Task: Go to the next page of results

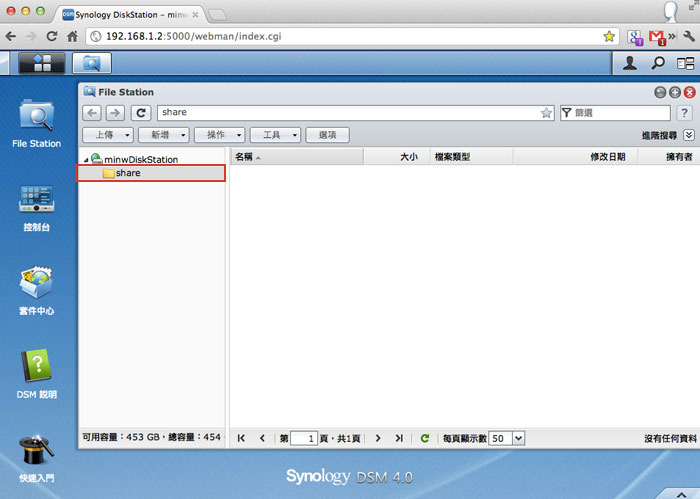Action: coord(378,438)
